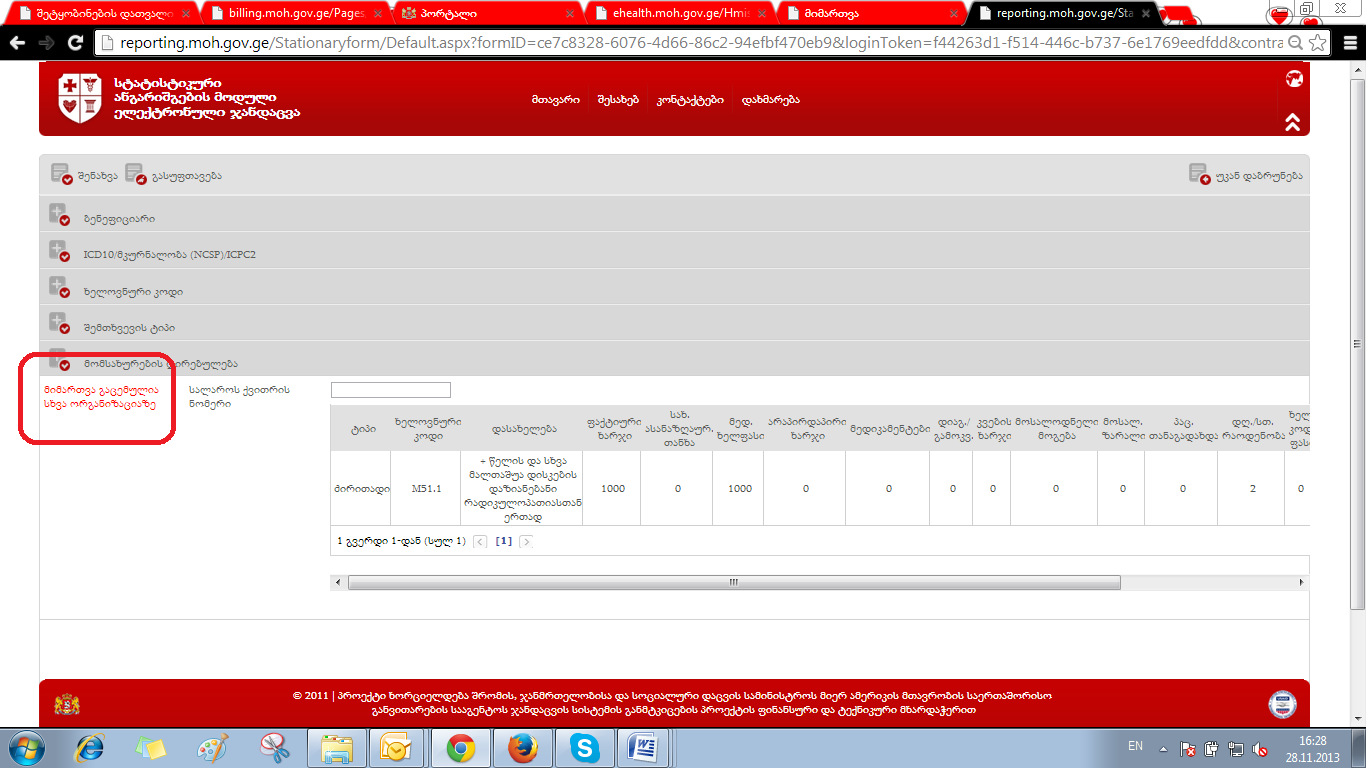The height and width of the screenshot is (768, 1366).
Task: Expand the ICD10/მკურნალობა (NCSP)/ICPC2 section
Action: 58,252
